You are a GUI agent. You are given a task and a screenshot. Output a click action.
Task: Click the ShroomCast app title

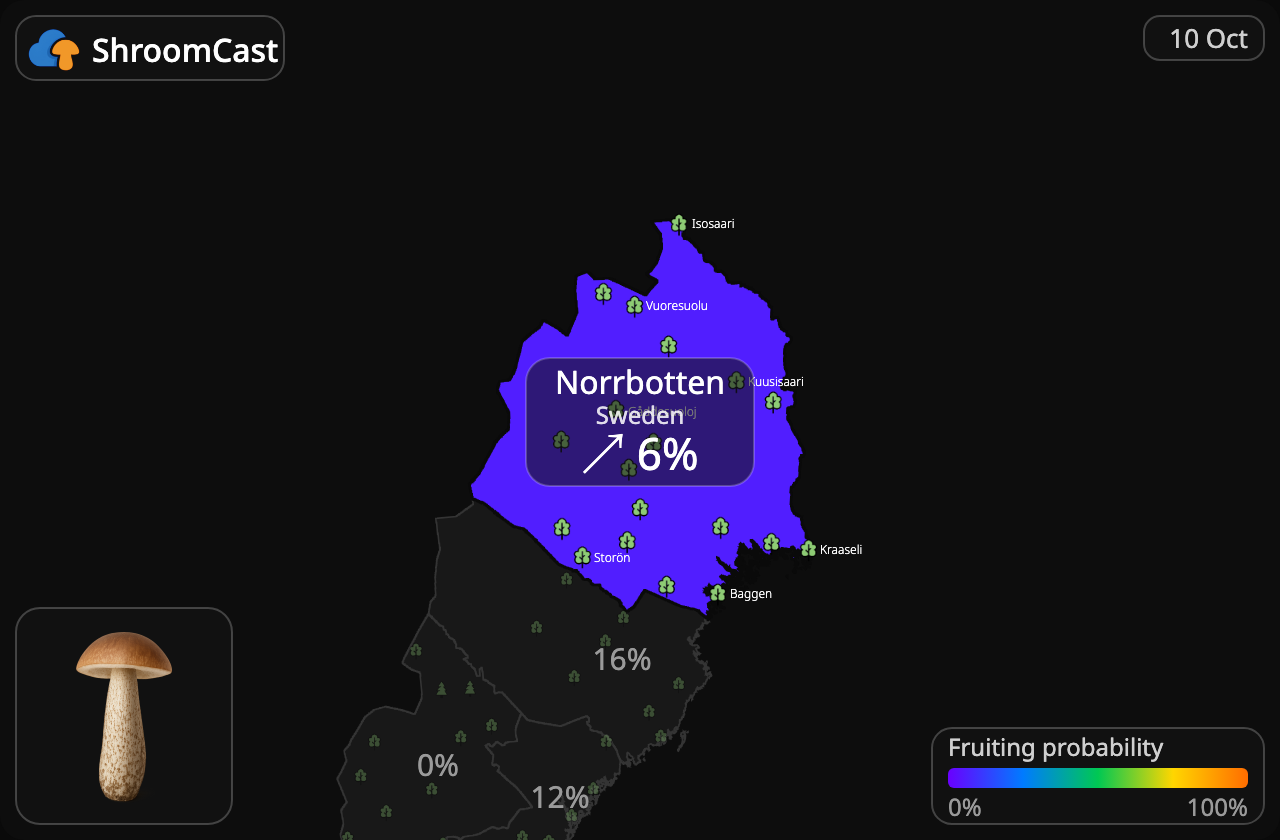click(185, 50)
